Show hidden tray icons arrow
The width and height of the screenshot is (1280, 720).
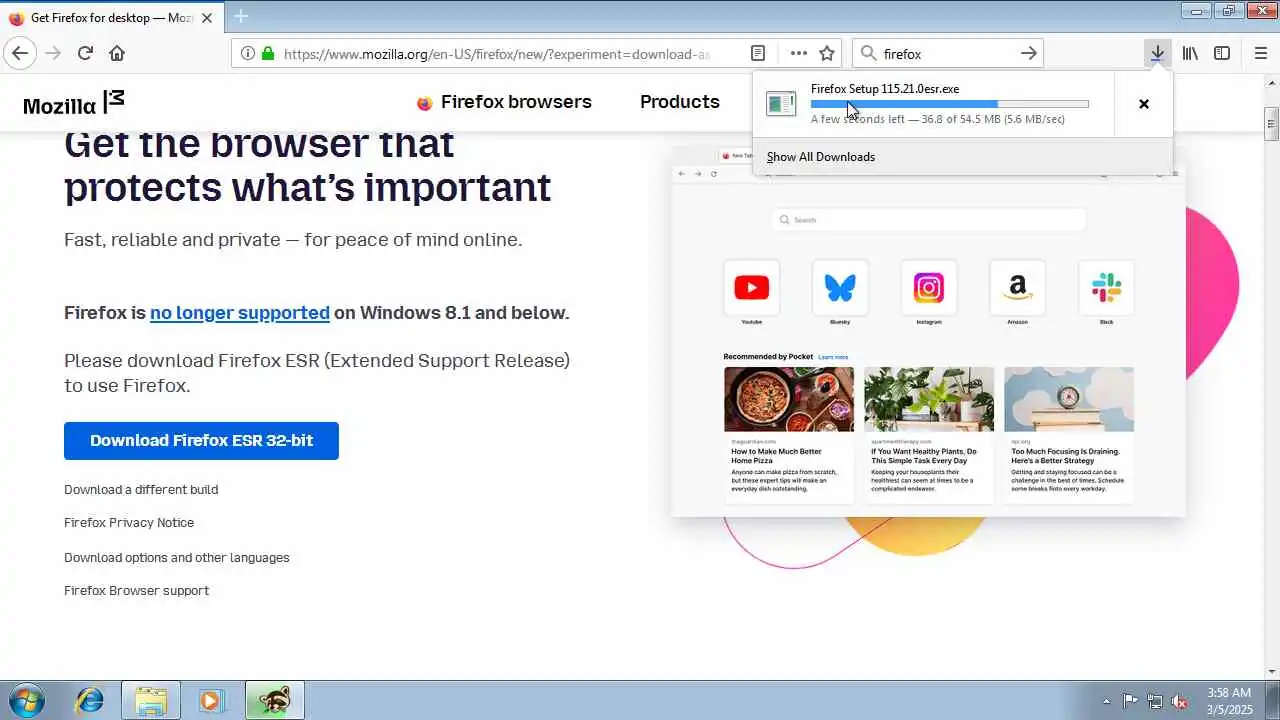[1106, 701]
